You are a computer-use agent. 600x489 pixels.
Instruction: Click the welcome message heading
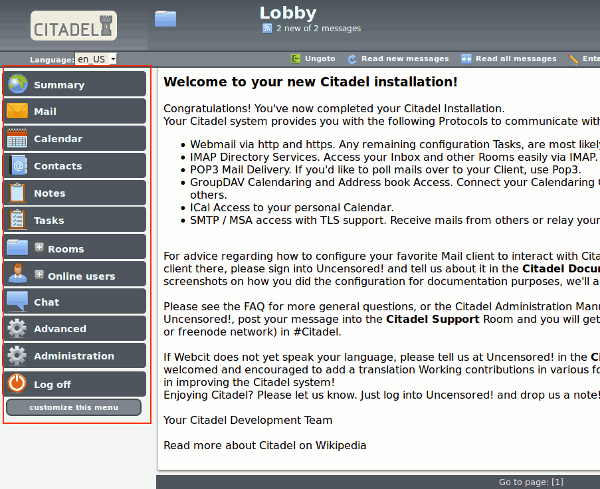click(x=310, y=82)
